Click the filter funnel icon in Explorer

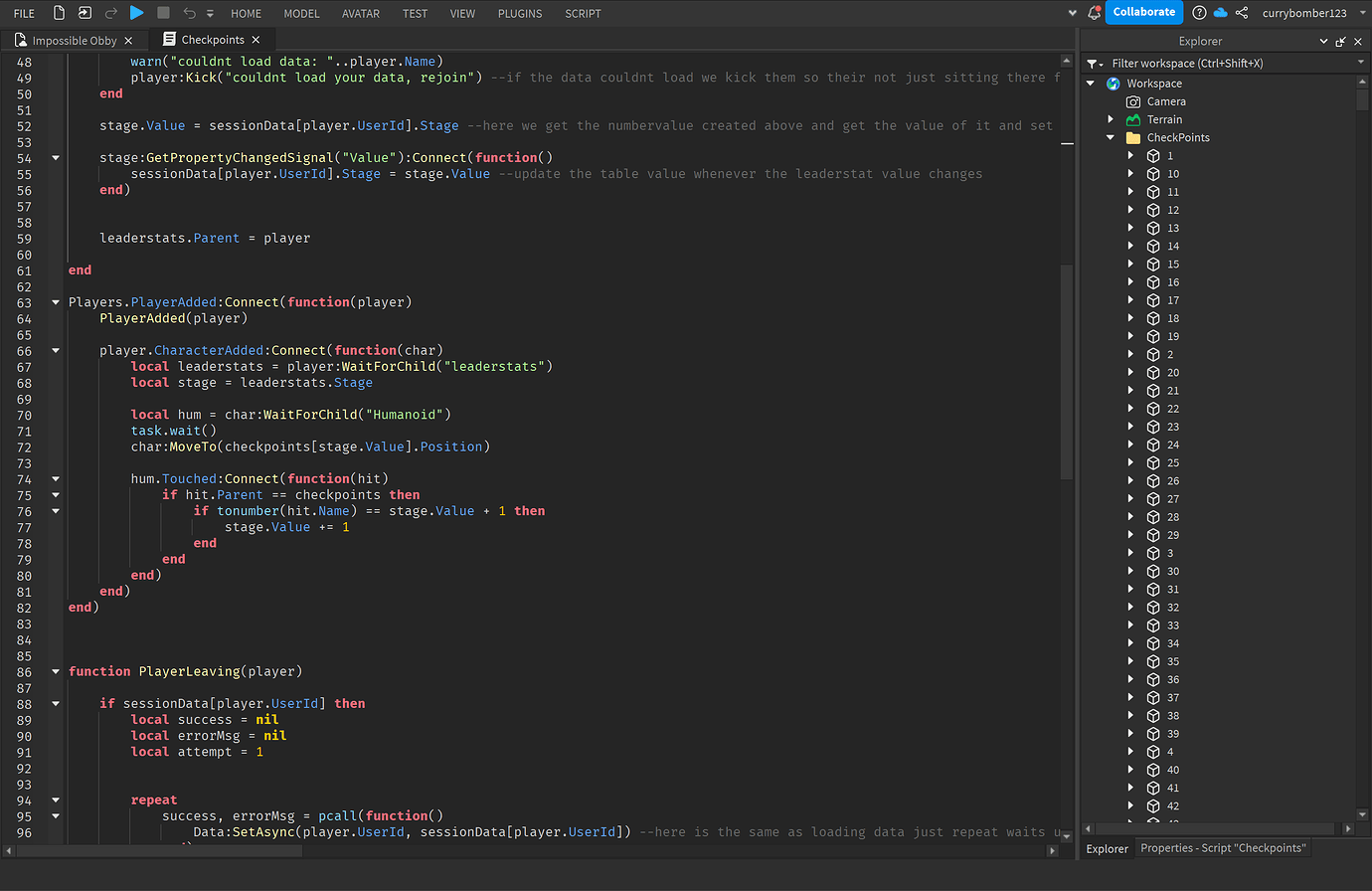[x=1094, y=64]
